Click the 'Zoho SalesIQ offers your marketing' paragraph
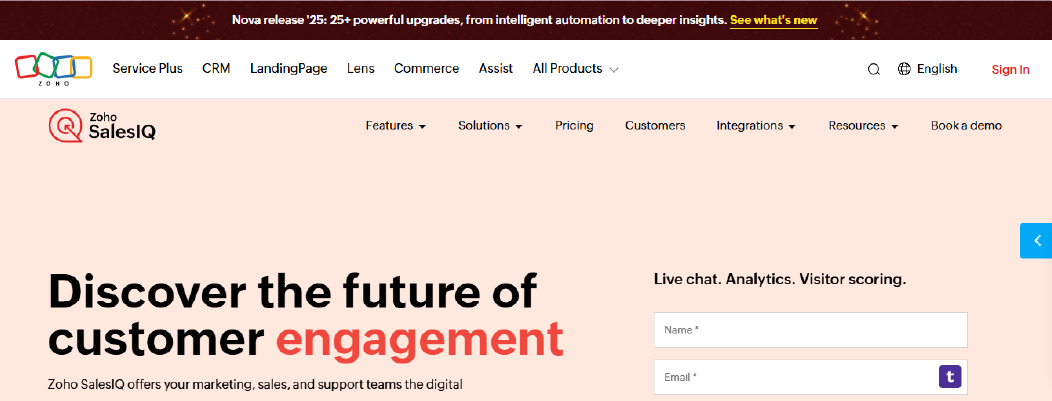The image size is (1052, 401). [x=256, y=385]
